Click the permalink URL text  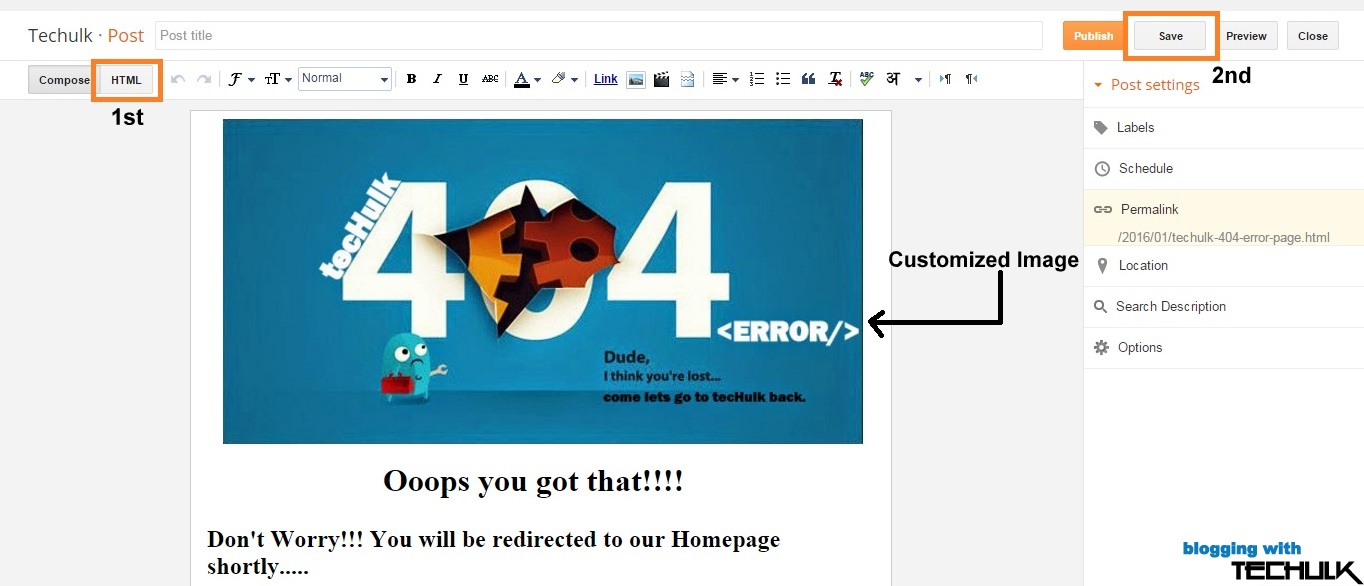click(1224, 237)
